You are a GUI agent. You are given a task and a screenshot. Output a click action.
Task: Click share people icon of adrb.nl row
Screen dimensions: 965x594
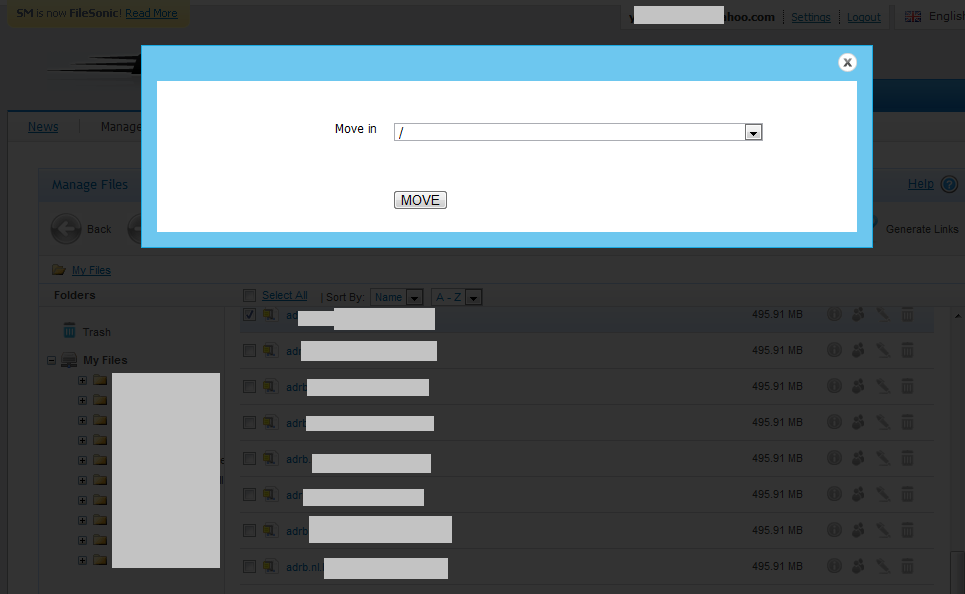pyautogui.click(x=858, y=566)
